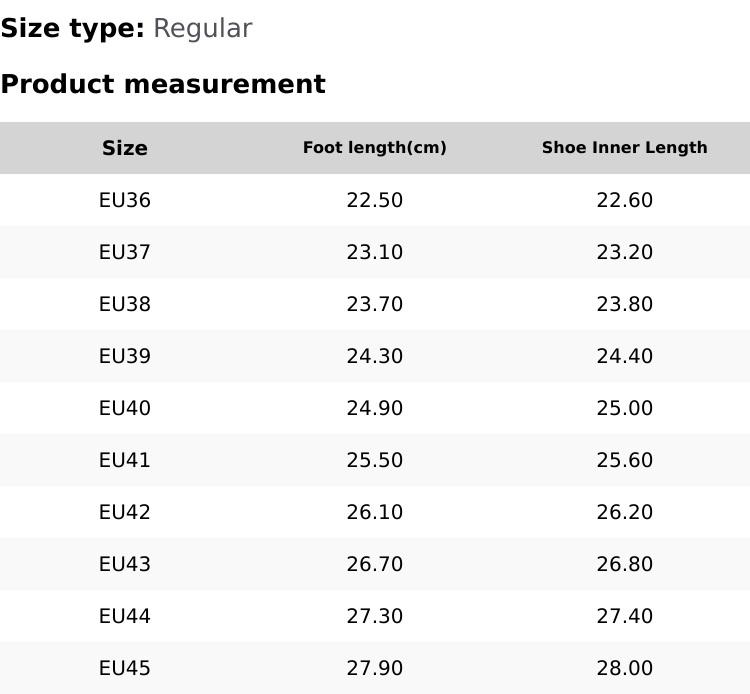This screenshot has height=694, width=750.
Task: Click the Product measurement heading
Action: 163,84
